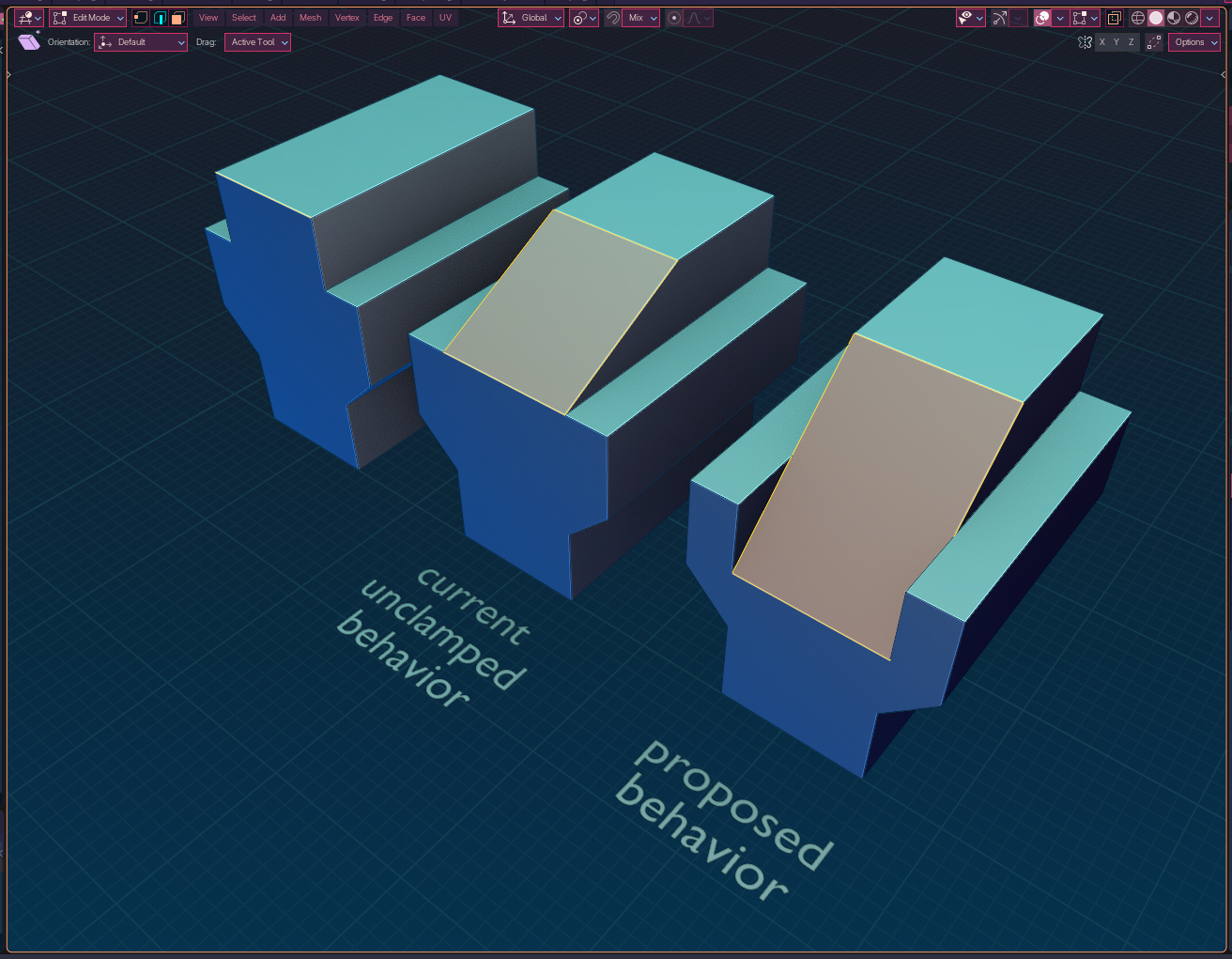Open the UV menu
The image size is (1232, 959).
click(445, 18)
